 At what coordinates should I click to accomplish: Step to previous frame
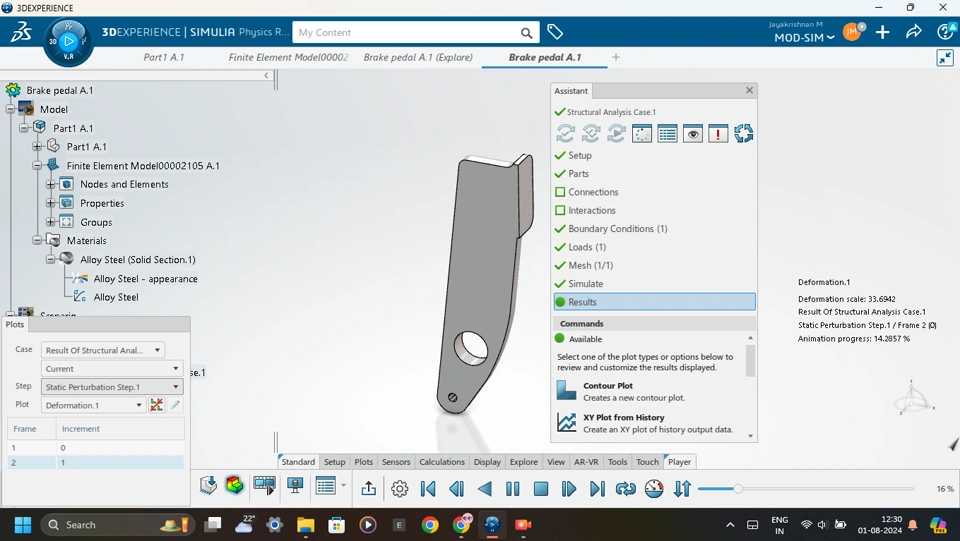coord(456,489)
